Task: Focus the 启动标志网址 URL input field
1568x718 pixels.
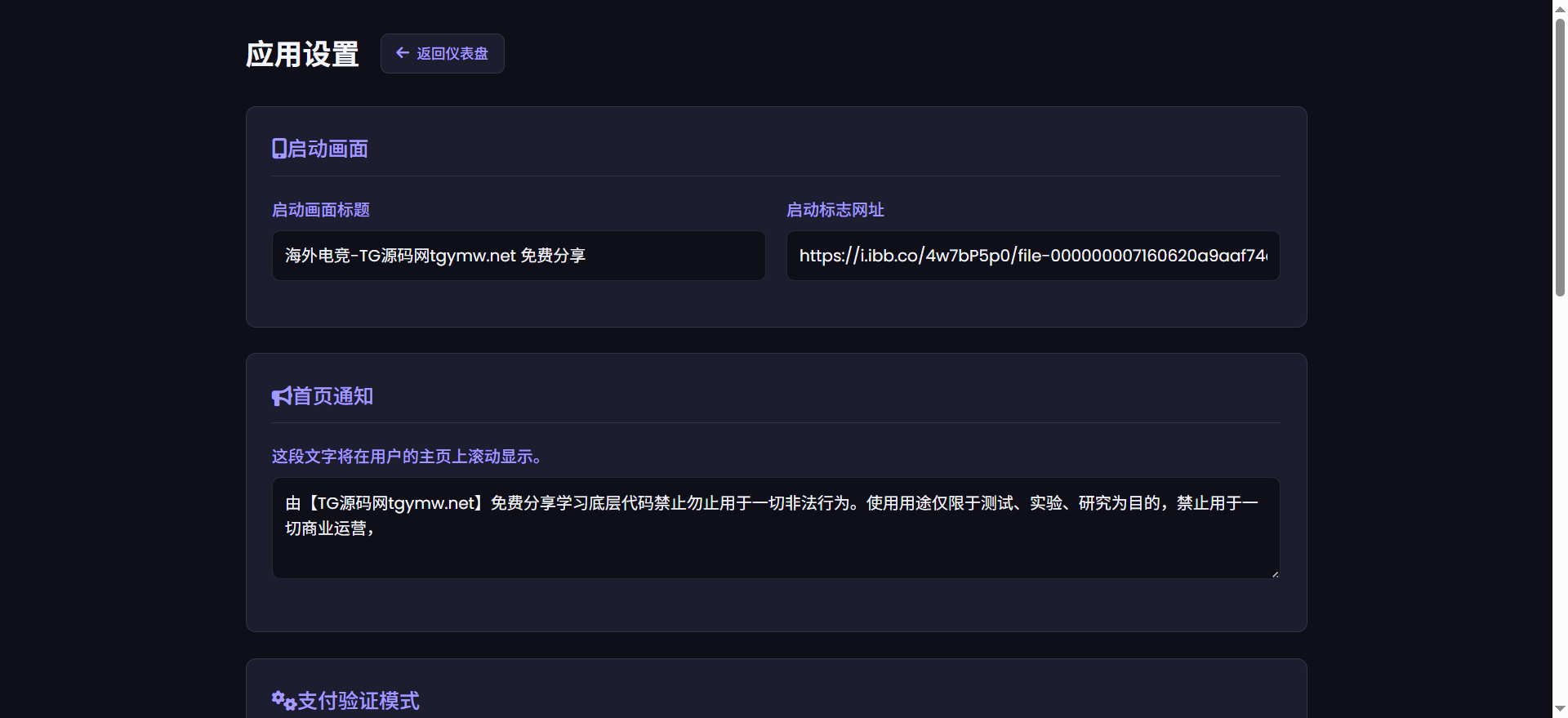Action: 1032,256
